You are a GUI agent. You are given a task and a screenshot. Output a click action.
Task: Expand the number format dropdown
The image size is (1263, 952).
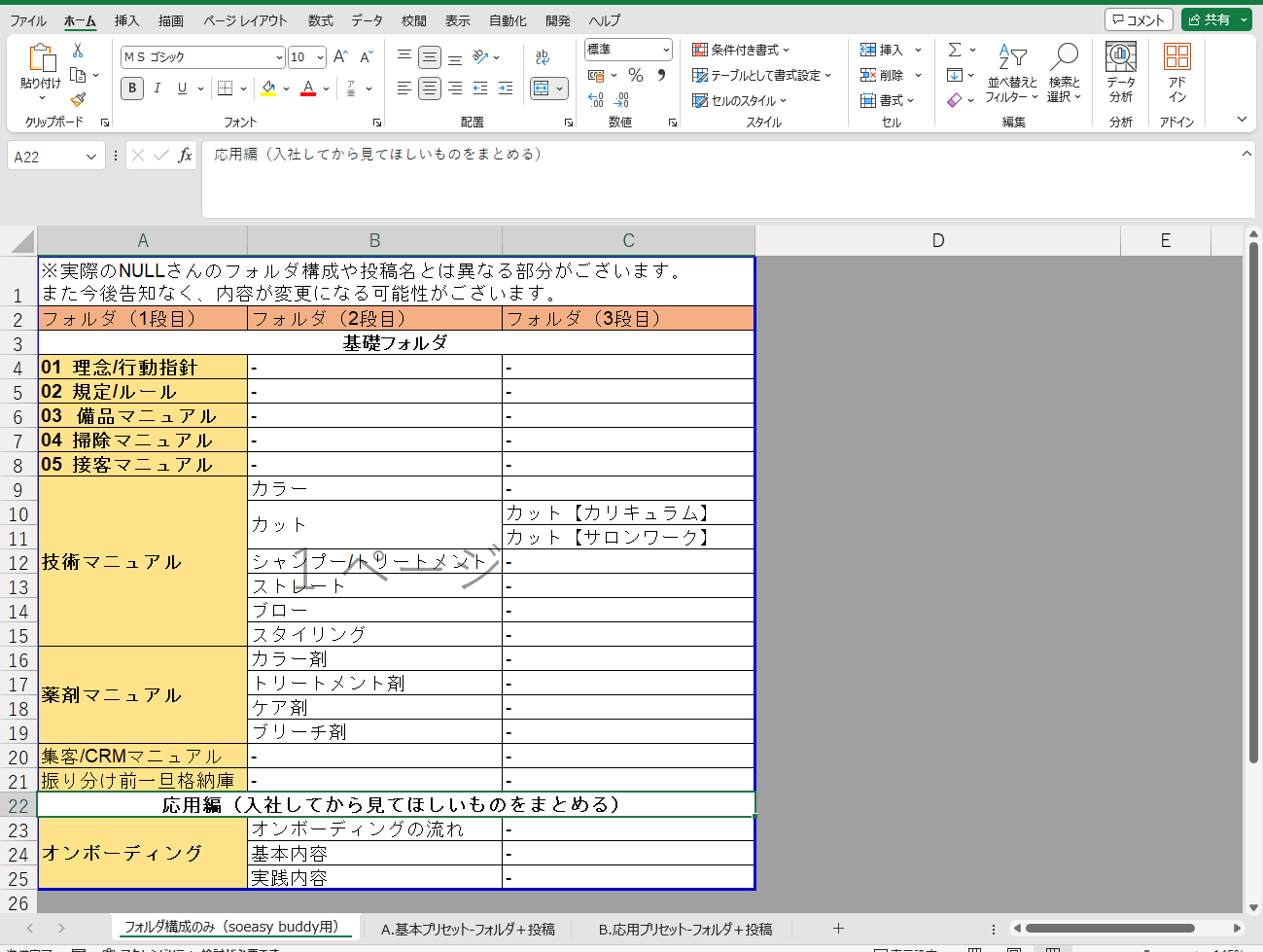666,50
